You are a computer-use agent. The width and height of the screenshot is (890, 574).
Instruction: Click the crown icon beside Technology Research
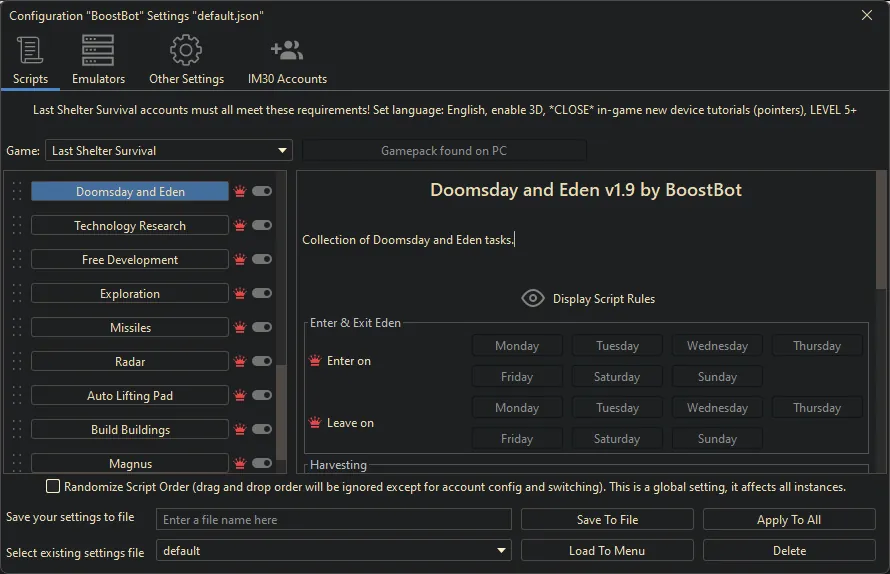tap(240, 225)
